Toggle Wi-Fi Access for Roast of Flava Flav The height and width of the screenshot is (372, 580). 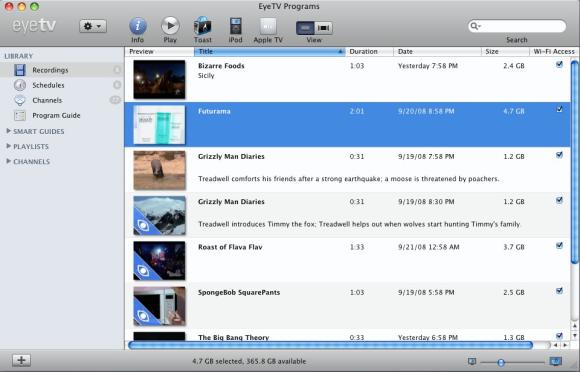pos(559,246)
